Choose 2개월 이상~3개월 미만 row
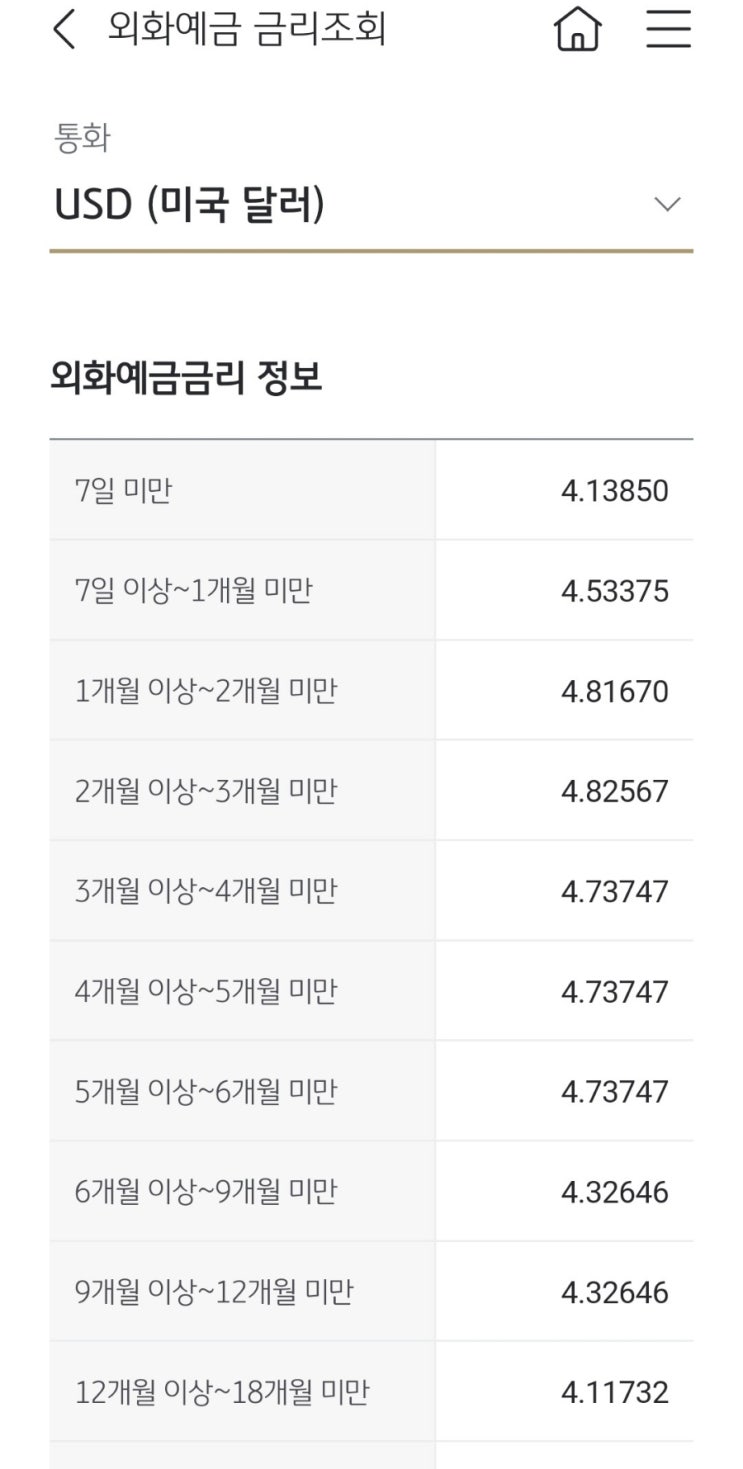This screenshot has height=1469, width=743. 206,791
